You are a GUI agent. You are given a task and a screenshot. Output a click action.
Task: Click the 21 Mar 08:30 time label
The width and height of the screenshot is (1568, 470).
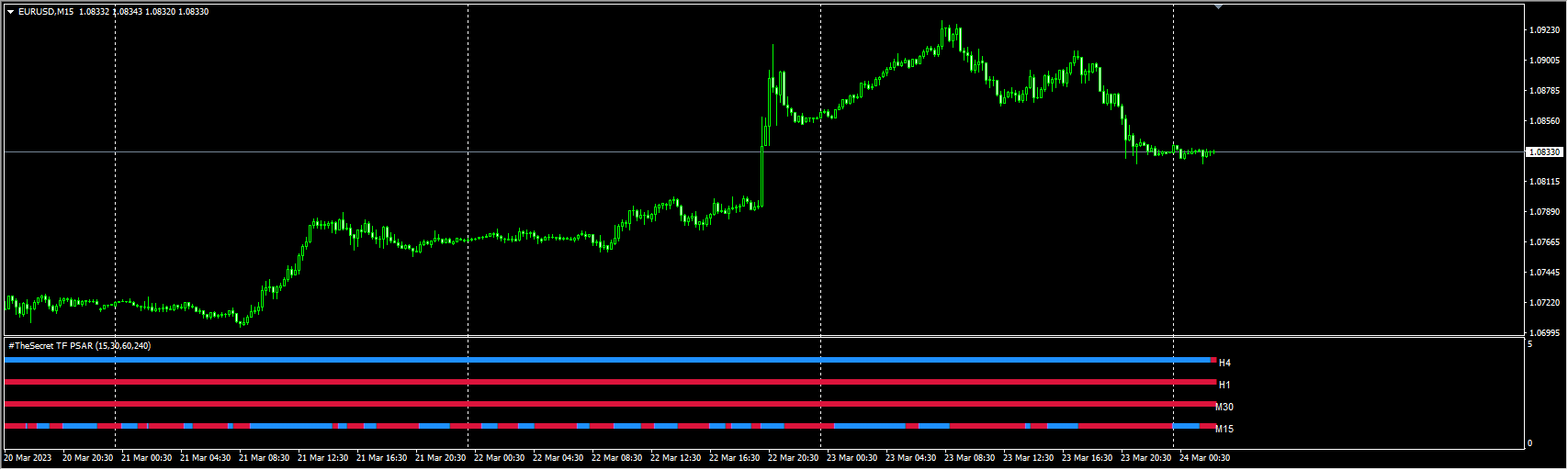tap(264, 458)
